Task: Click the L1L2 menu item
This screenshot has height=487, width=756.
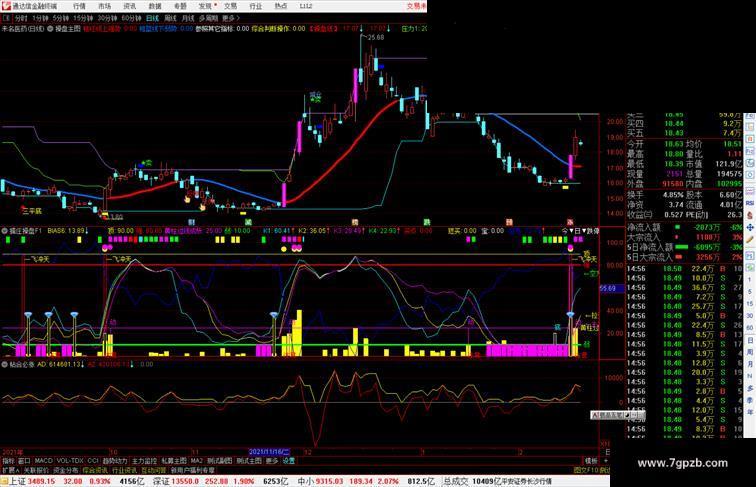Action: (x=306, y=6)
